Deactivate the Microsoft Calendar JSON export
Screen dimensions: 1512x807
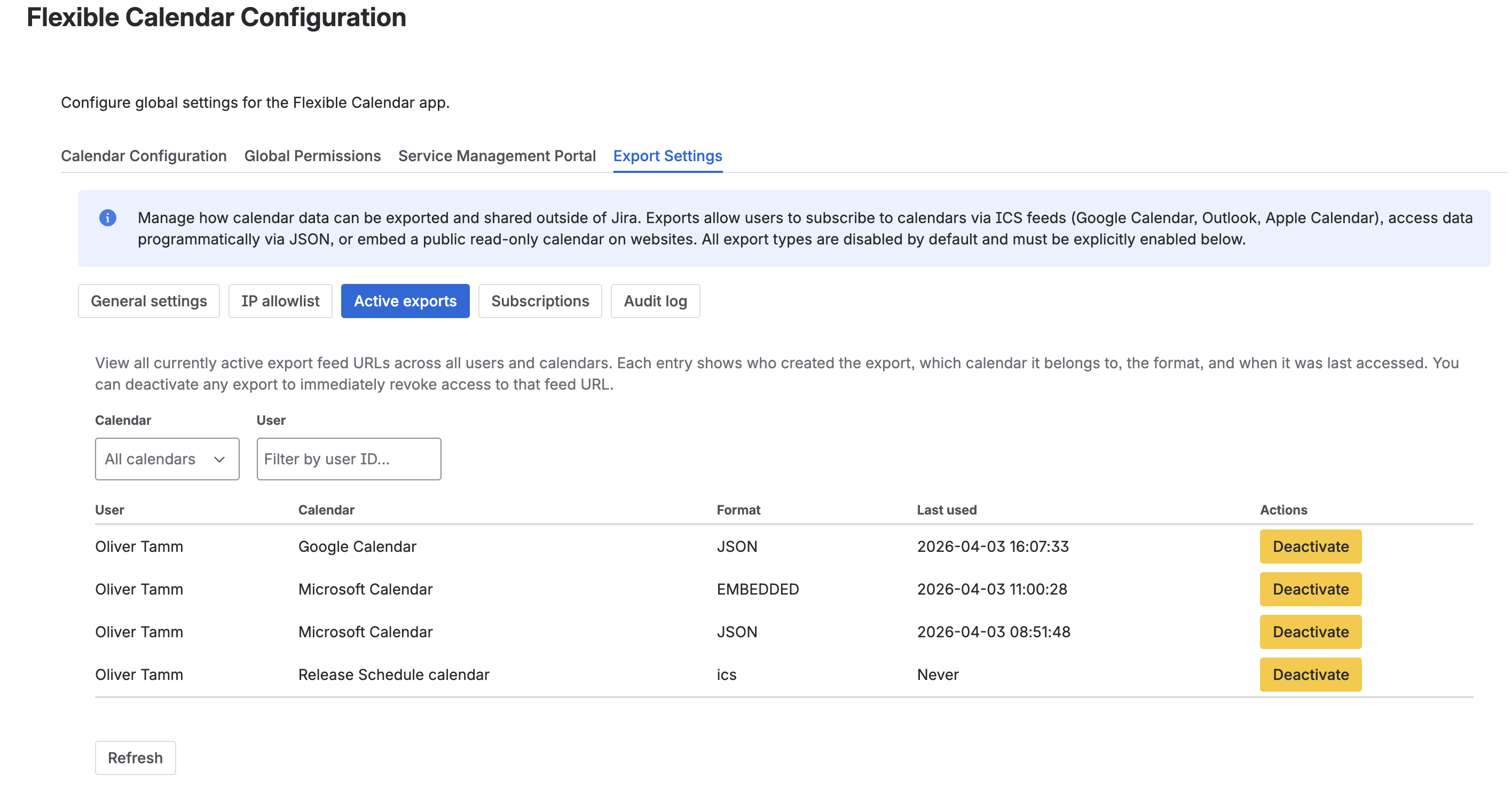[1310, 632]
